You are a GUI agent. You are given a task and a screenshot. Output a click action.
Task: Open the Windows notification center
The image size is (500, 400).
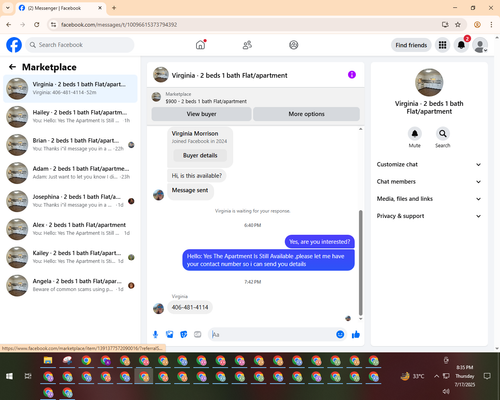coord(487,376)
